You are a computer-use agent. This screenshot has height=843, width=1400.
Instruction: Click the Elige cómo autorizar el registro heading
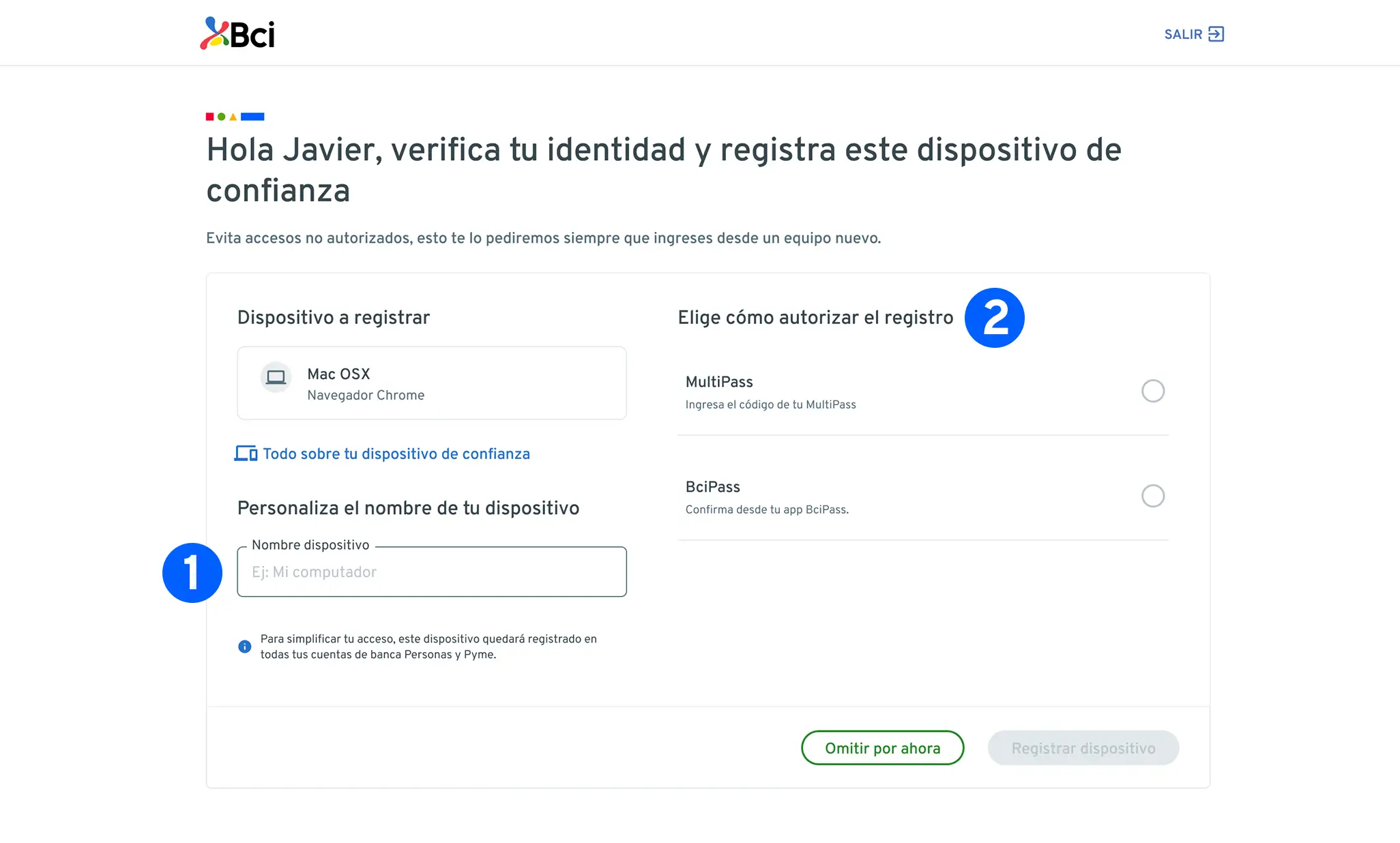[x=815, y=318]
